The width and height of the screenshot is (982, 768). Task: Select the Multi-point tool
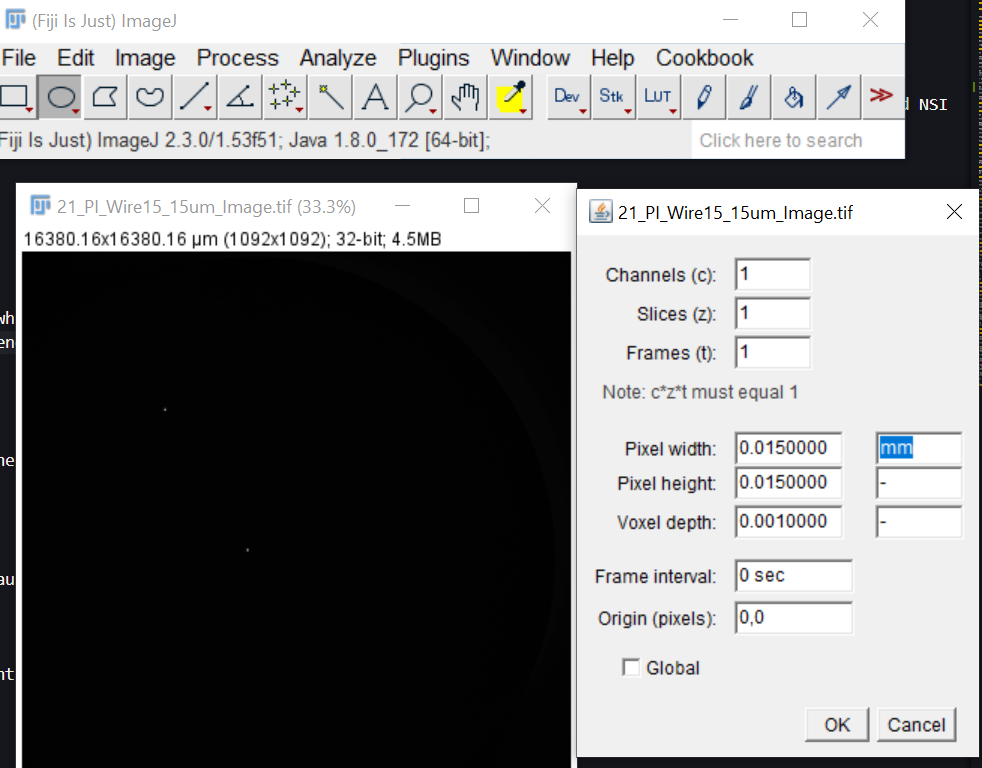click(285, 97)
